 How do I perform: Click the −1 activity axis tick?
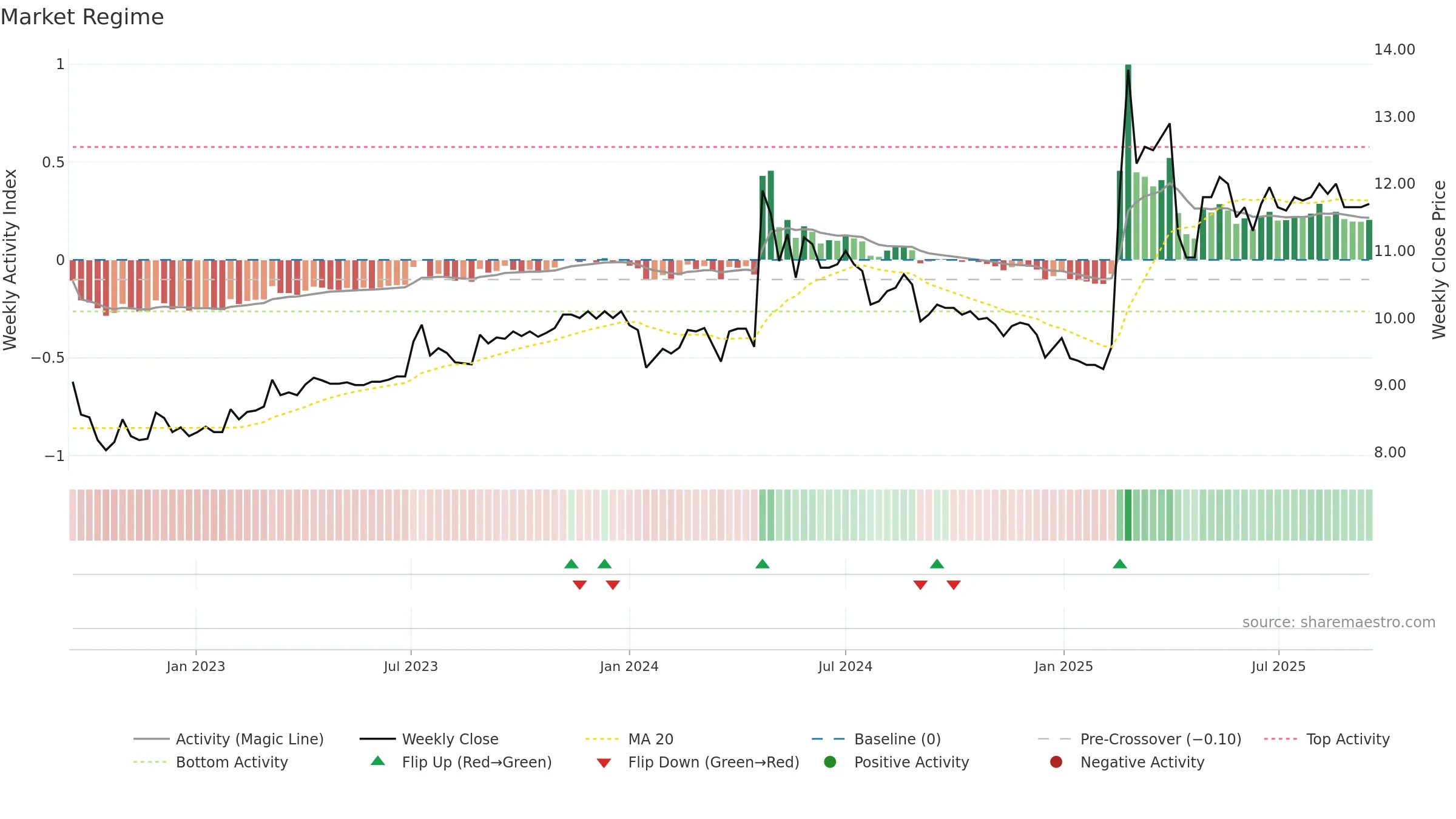coord(55,456)
